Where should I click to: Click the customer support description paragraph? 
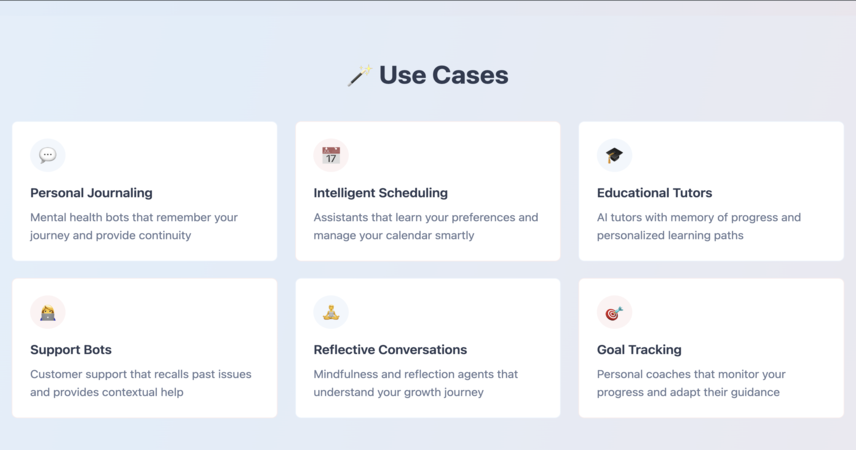coord(141,383)
